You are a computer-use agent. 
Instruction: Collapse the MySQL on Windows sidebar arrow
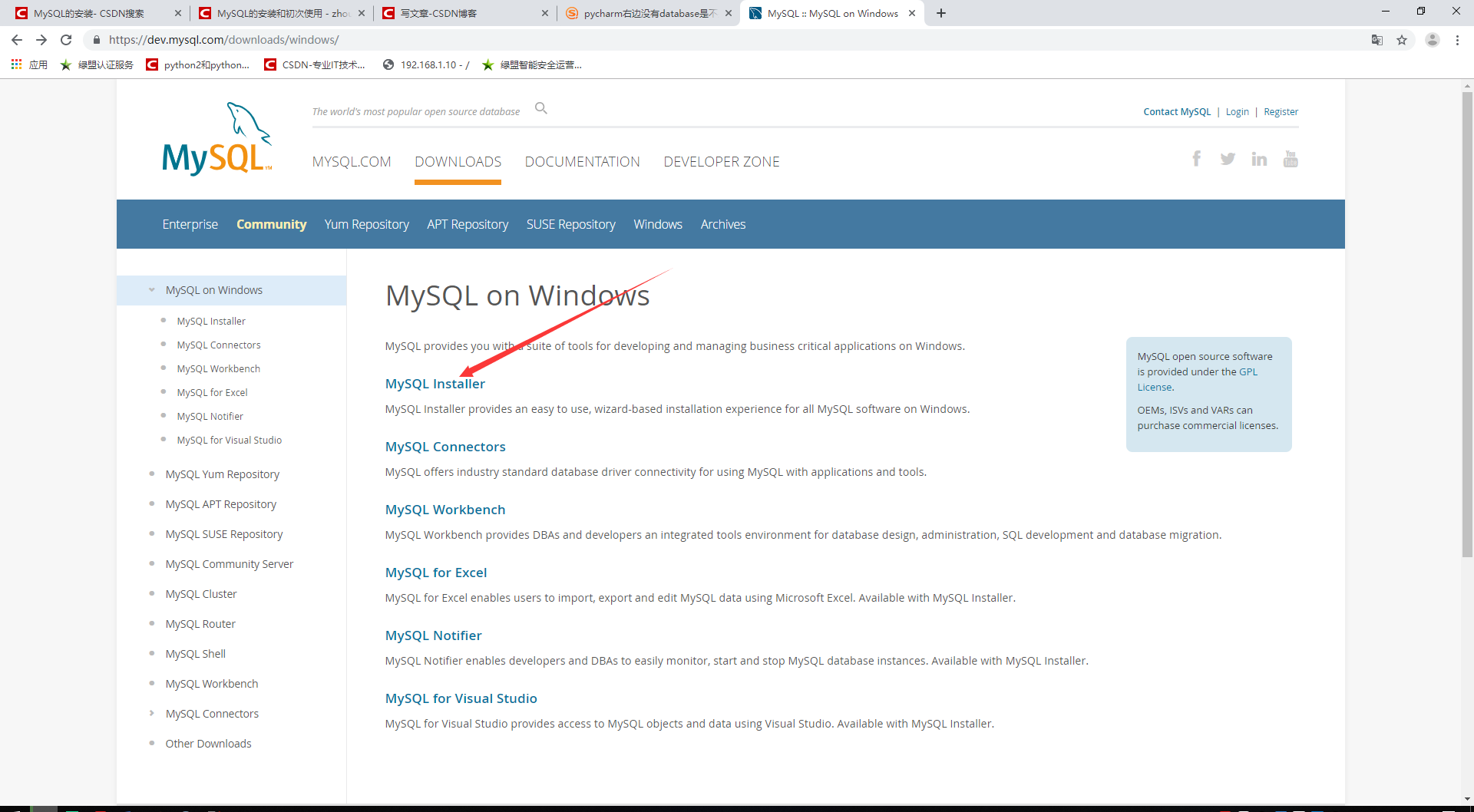(151, 290)
